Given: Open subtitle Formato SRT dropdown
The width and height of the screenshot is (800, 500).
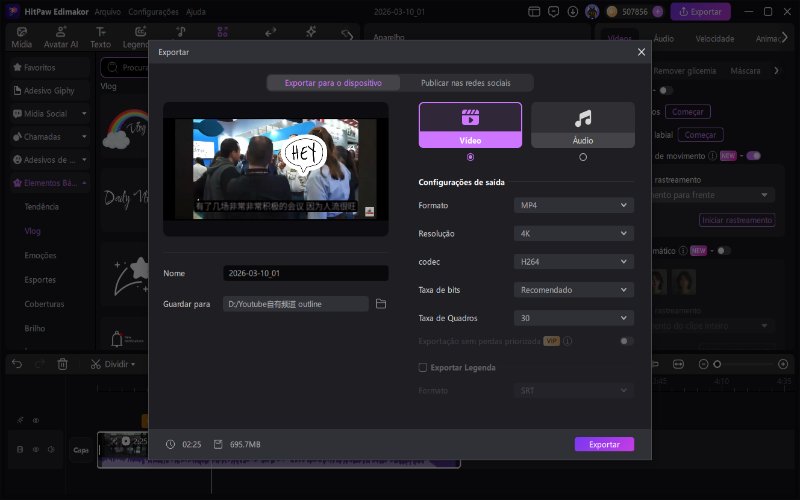Looking at the screenshot, I should pyautogui.click(x=573, y=390).
